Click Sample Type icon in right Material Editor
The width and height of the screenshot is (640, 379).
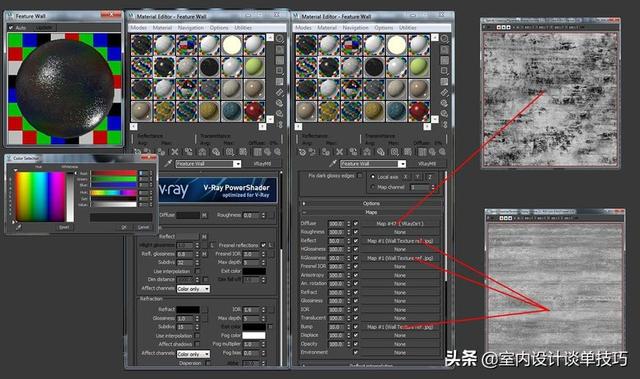tap(444, 39)
